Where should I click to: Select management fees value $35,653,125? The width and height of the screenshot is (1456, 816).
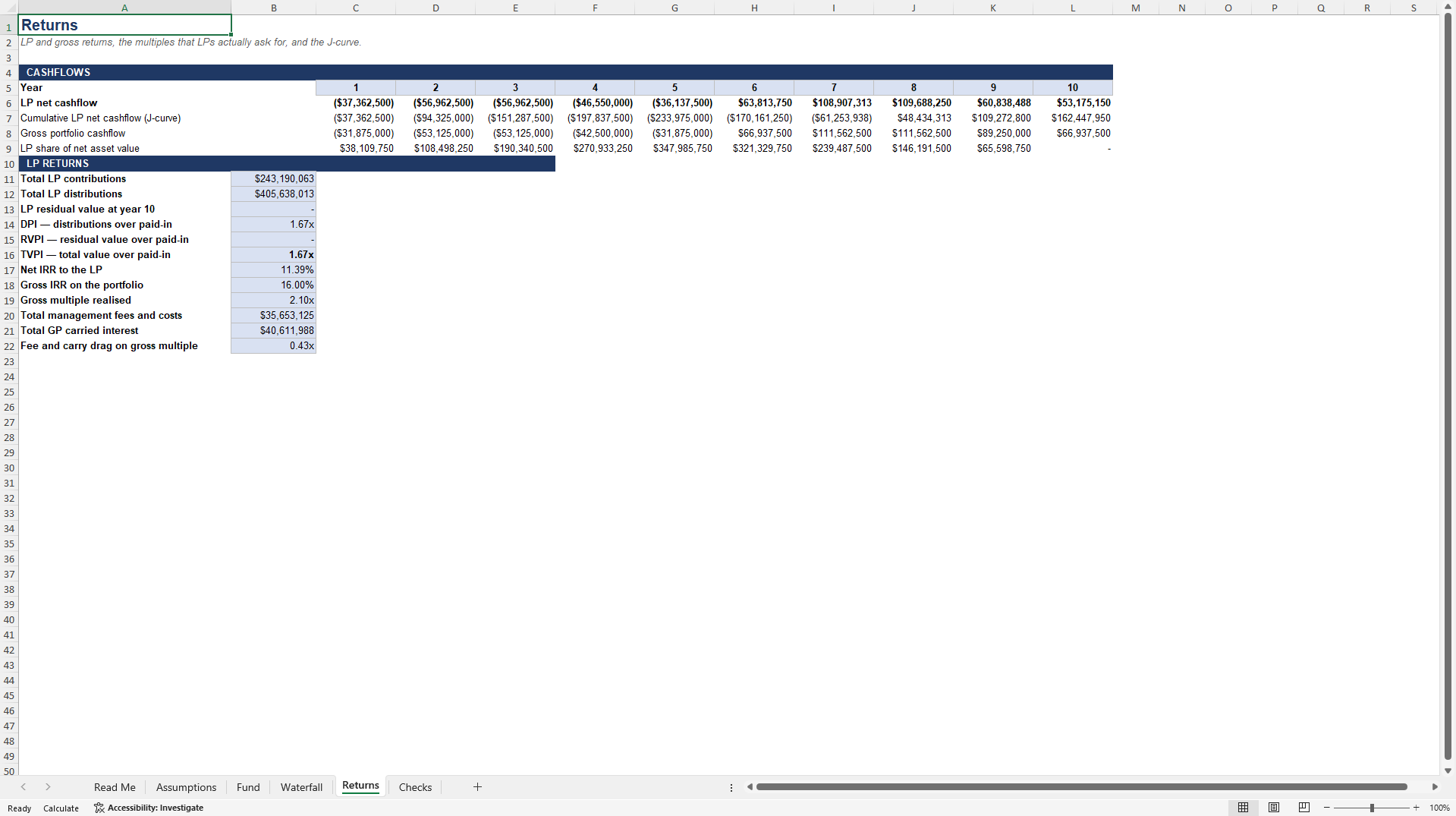pyautogui.click(x=273, y=315)
